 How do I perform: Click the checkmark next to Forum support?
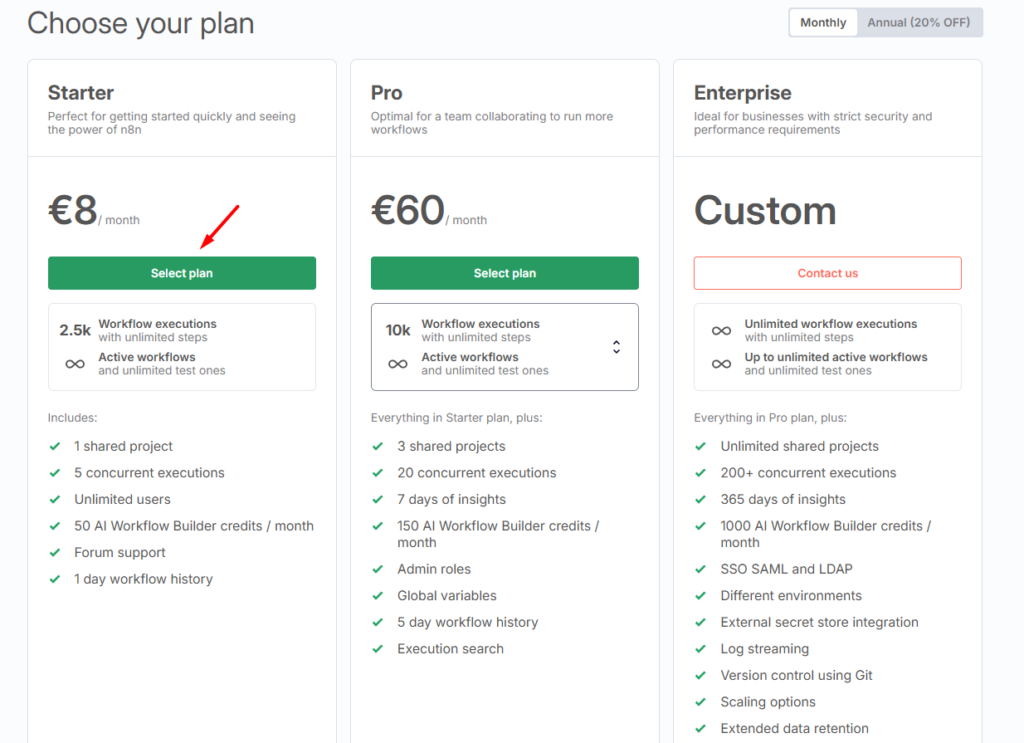tap(54, 553)
